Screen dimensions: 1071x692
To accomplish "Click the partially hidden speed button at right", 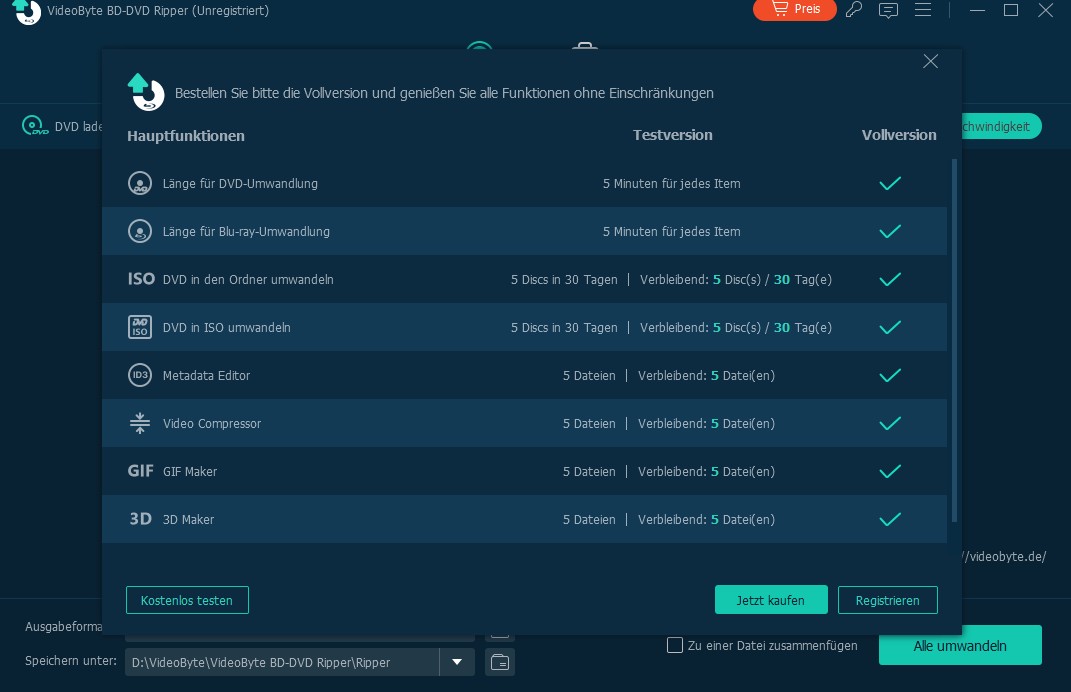I will click(1001, 126).
